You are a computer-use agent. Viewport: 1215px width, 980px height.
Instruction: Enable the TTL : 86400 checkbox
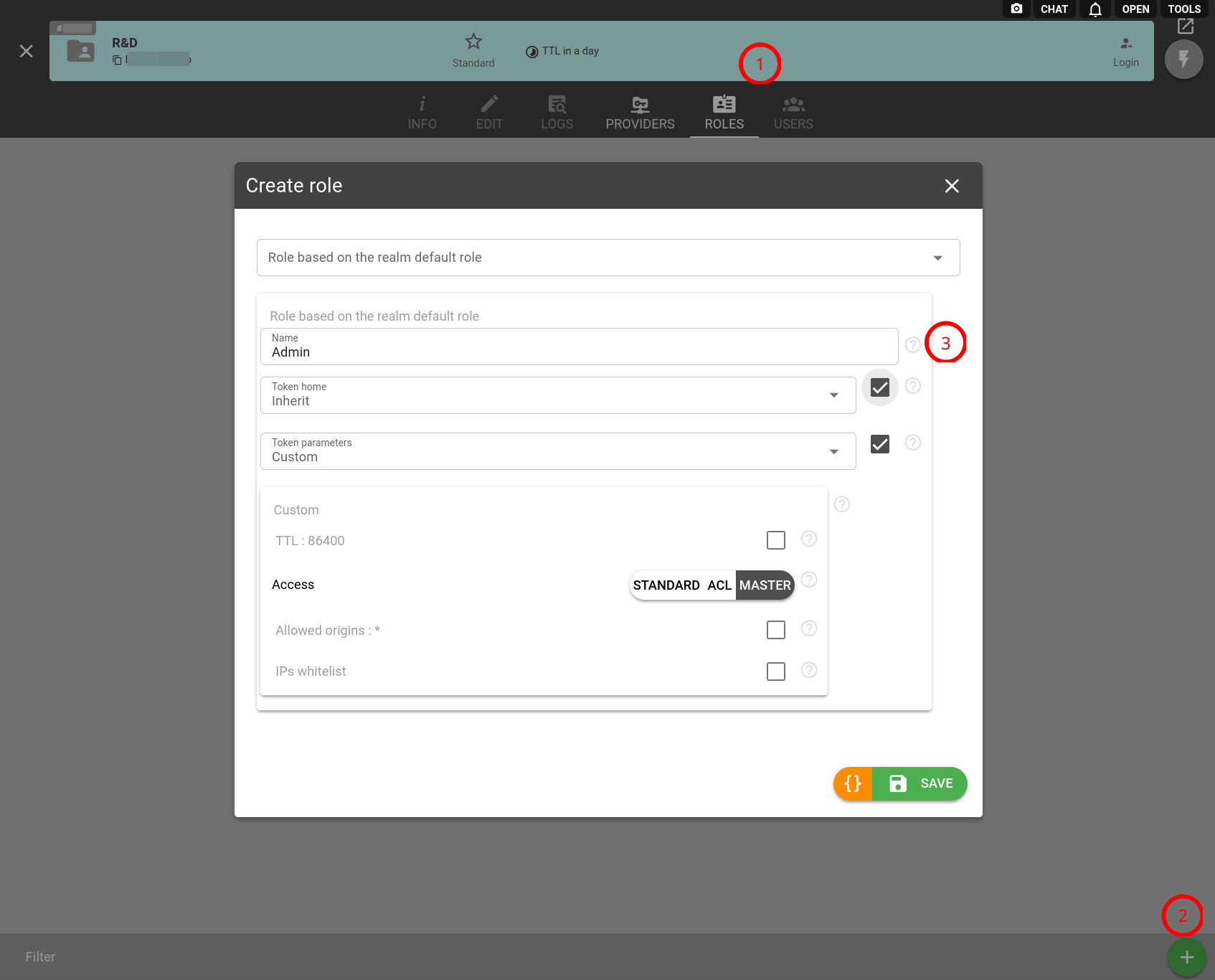[775, 540]
